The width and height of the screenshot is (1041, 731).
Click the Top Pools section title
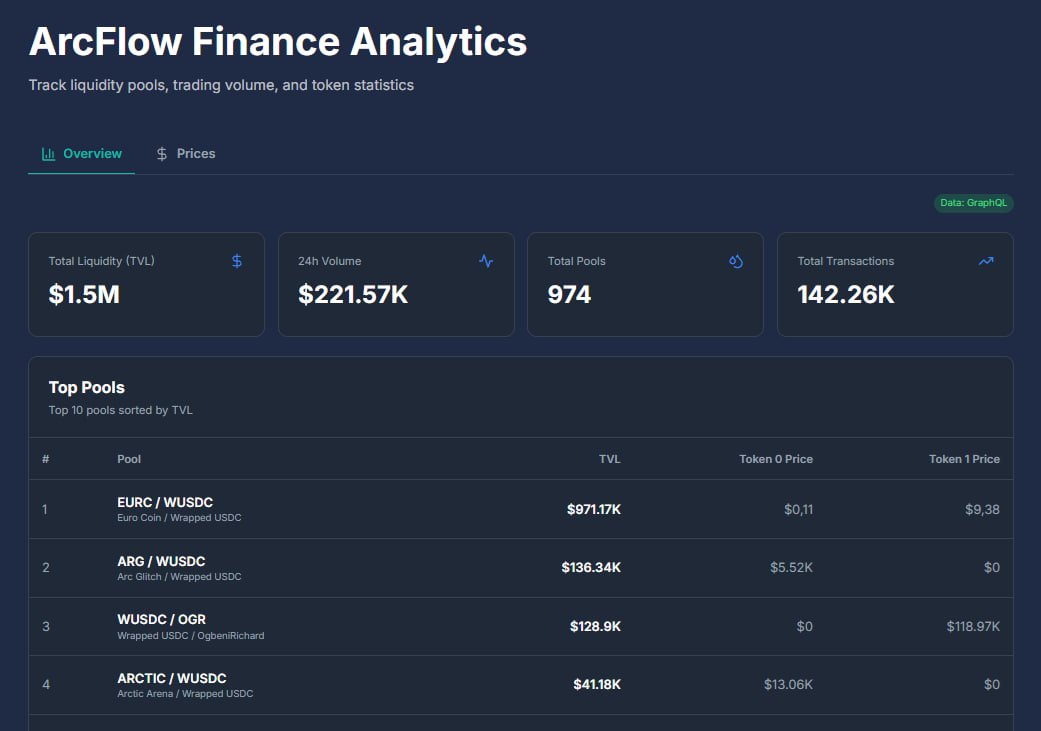[x=87, y=387]
